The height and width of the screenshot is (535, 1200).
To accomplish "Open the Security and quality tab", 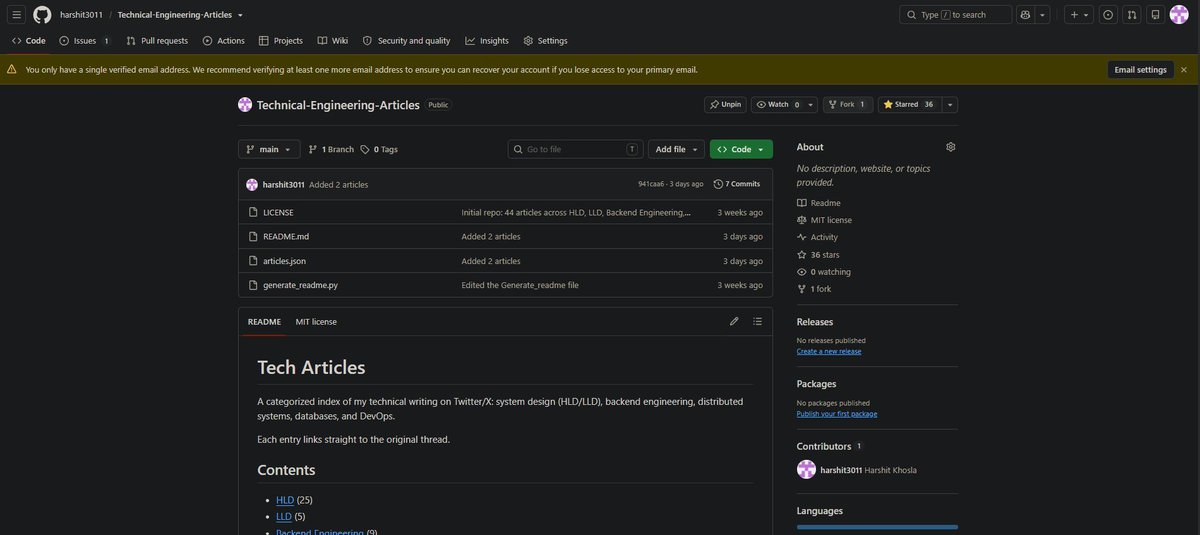I will pos(406,41).
